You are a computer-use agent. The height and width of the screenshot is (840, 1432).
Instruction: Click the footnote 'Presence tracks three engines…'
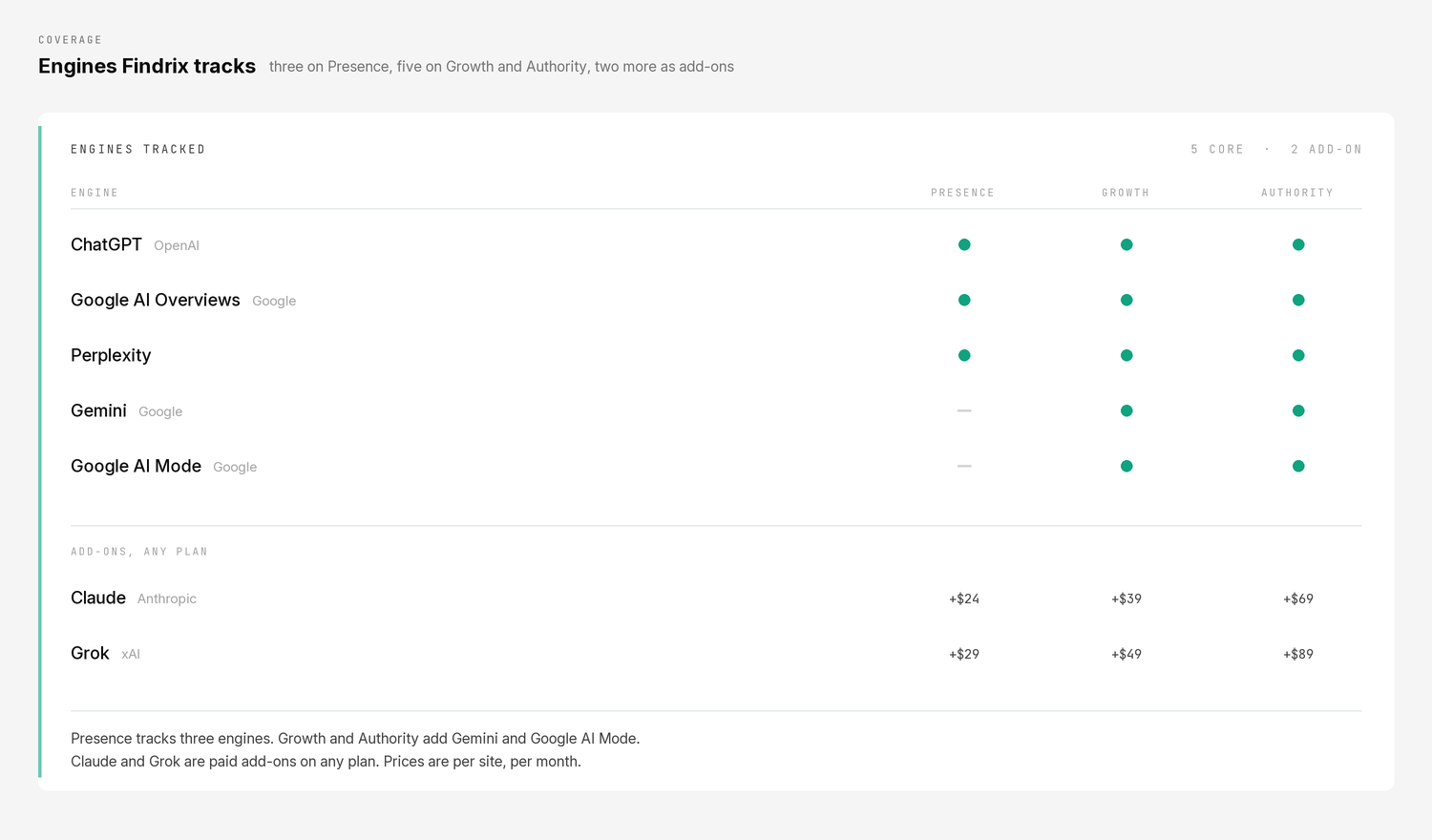click(355, 739)
